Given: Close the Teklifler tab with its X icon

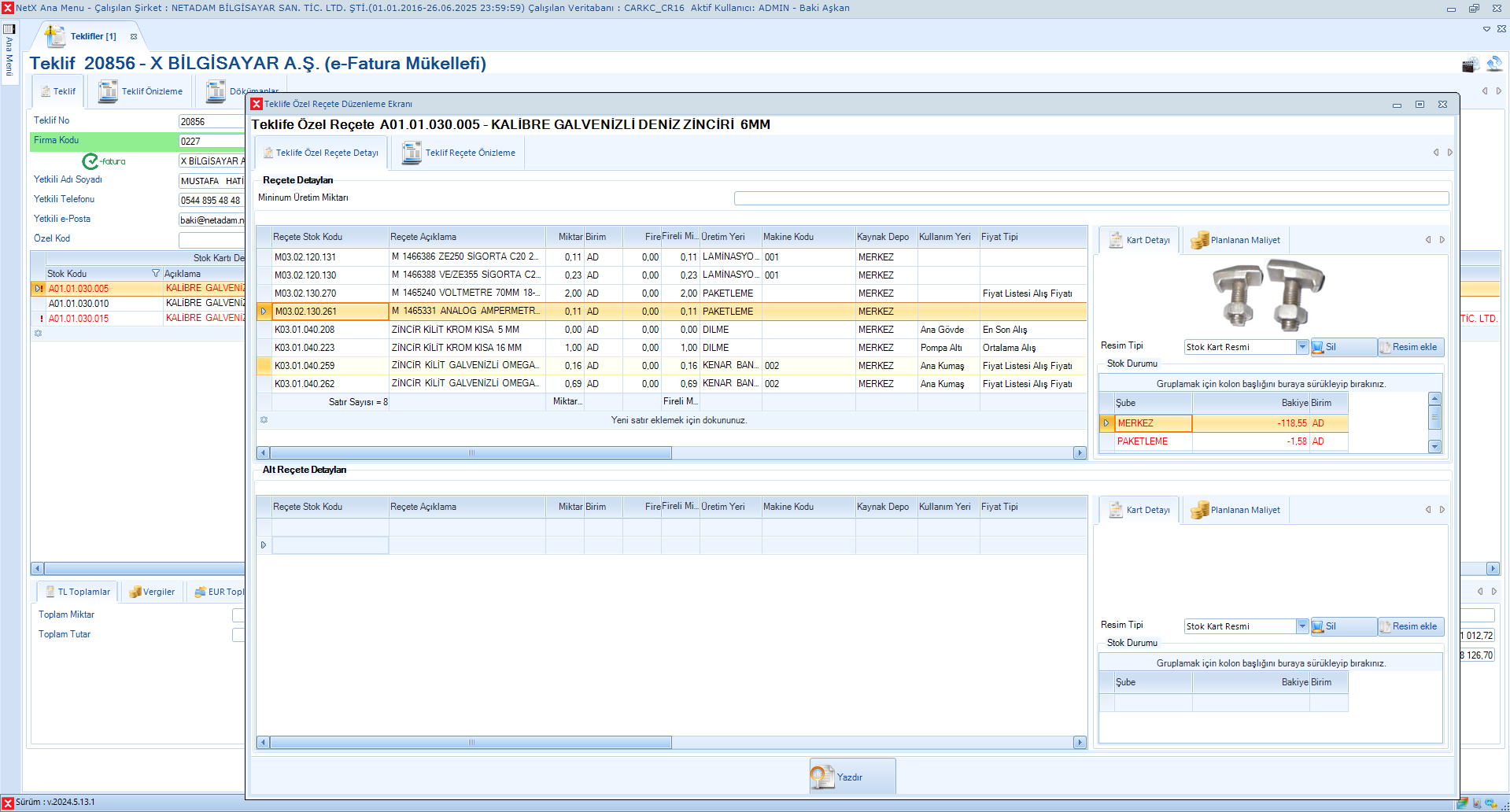Looking at the screenshot, I should (x=134, y=36).
